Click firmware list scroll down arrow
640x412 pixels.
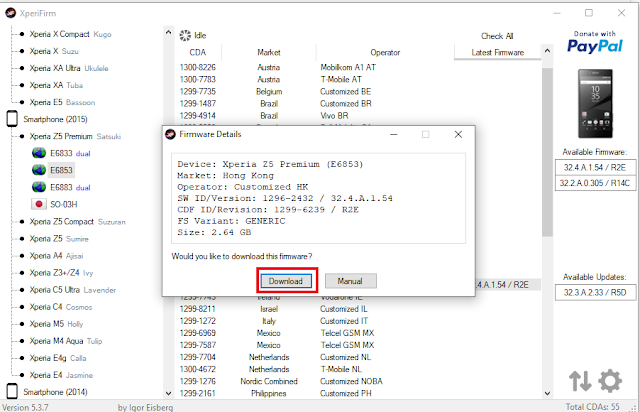coord(547,393)
